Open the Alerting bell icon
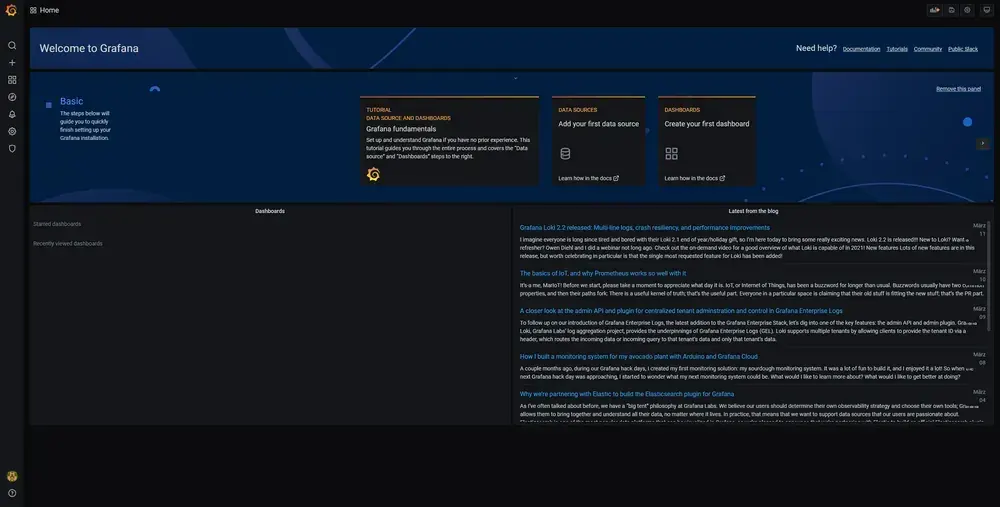This screenshot has width=1000, height=507. click(12, 114)
